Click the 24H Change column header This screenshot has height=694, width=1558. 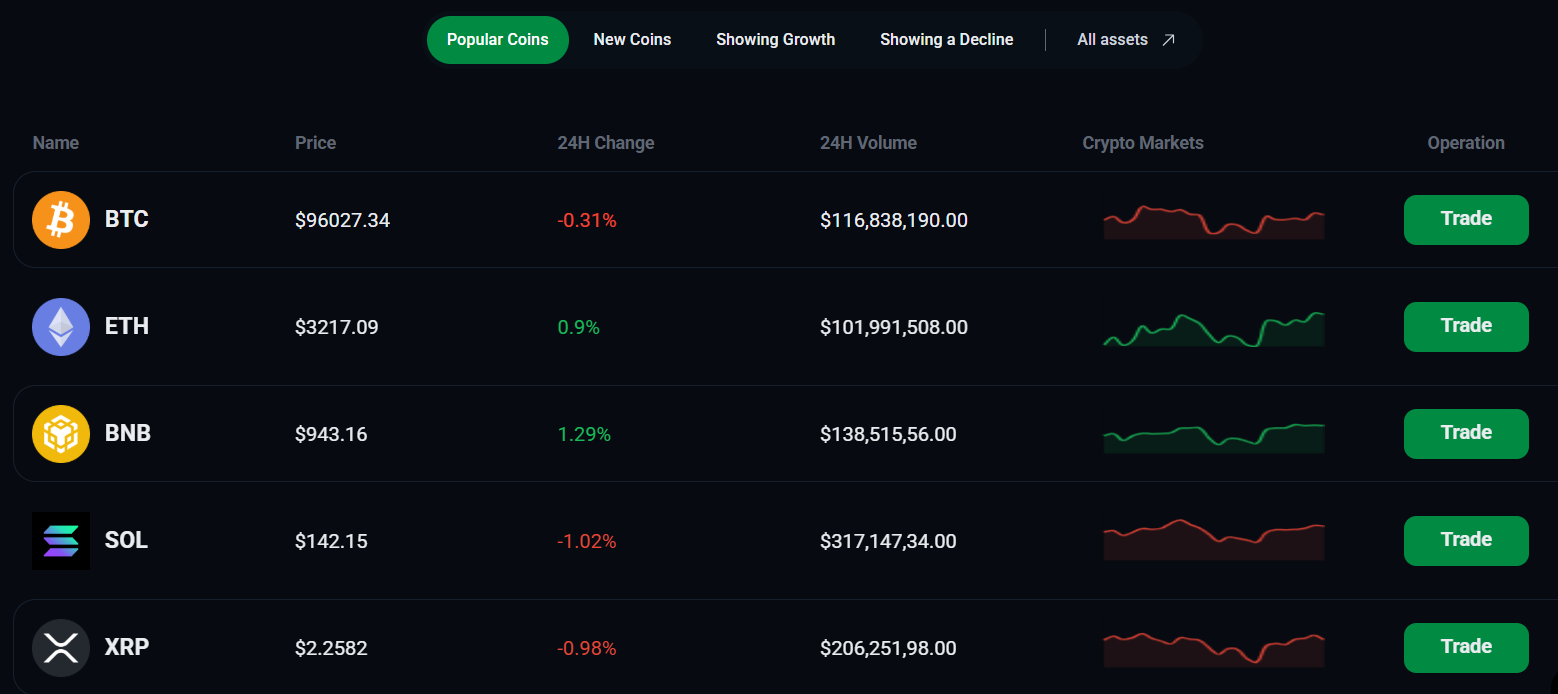coord(605,142)
